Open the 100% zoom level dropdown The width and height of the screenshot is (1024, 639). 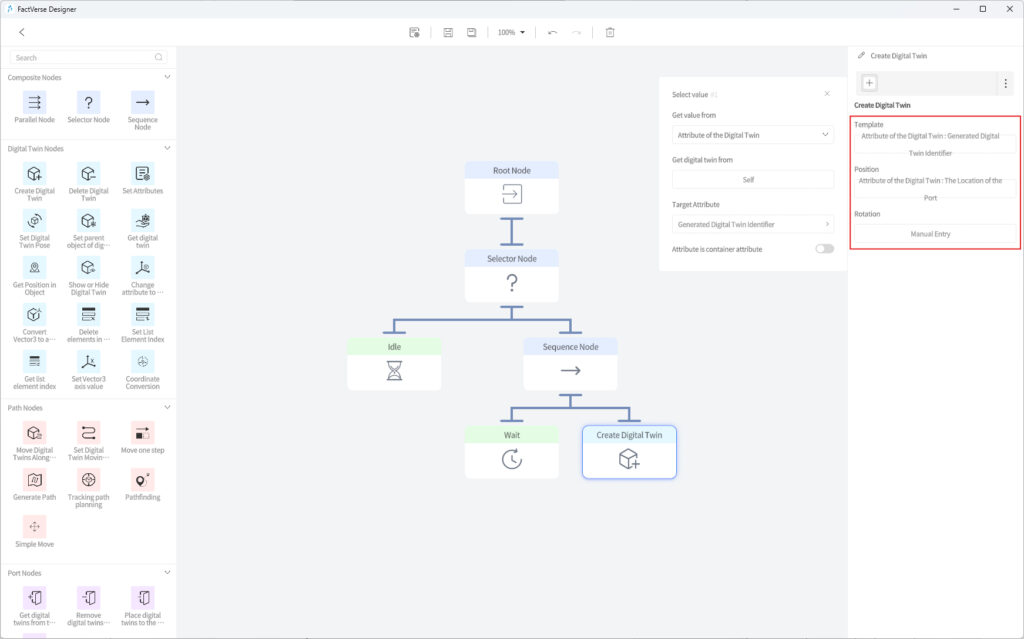click(x=511, y=33)
